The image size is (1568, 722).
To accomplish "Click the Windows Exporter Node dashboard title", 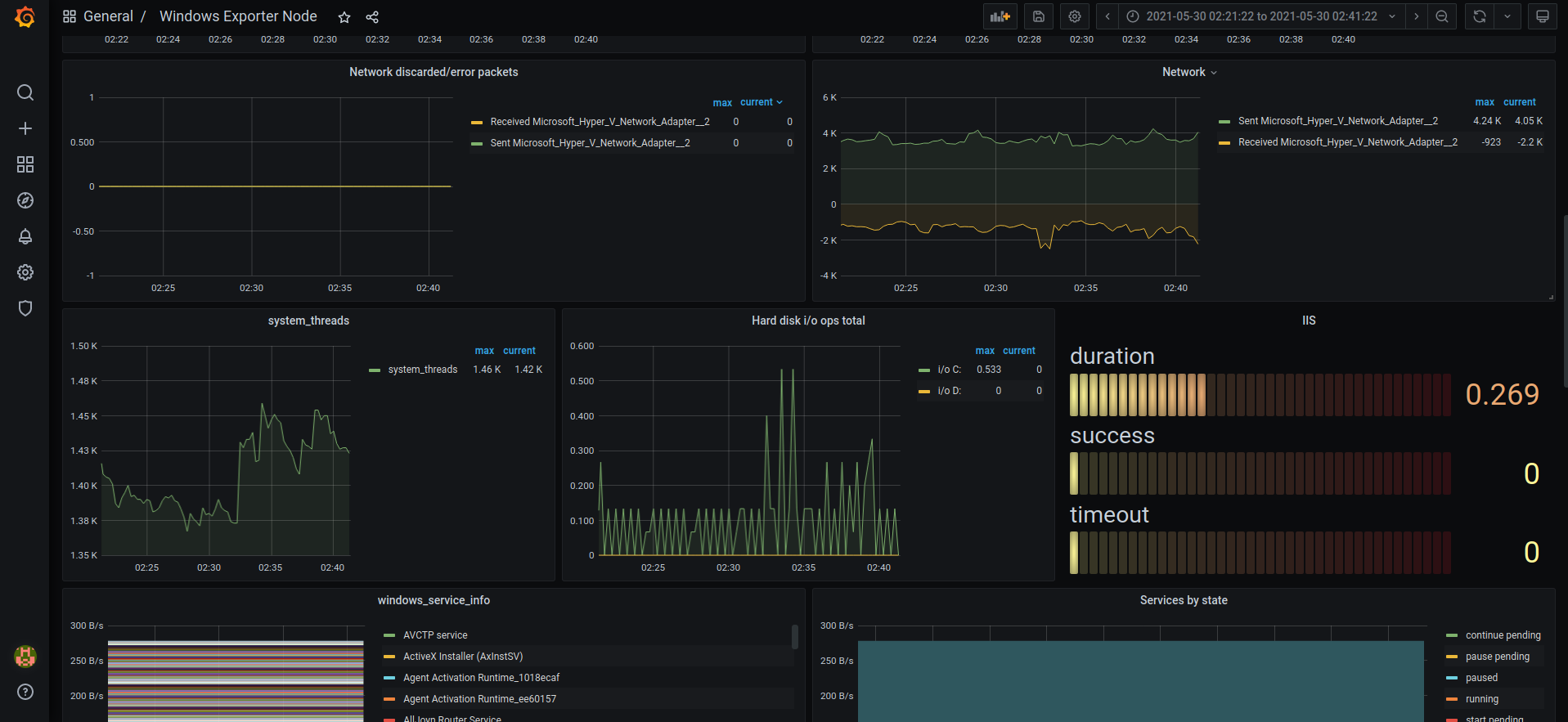I will 238,16.
